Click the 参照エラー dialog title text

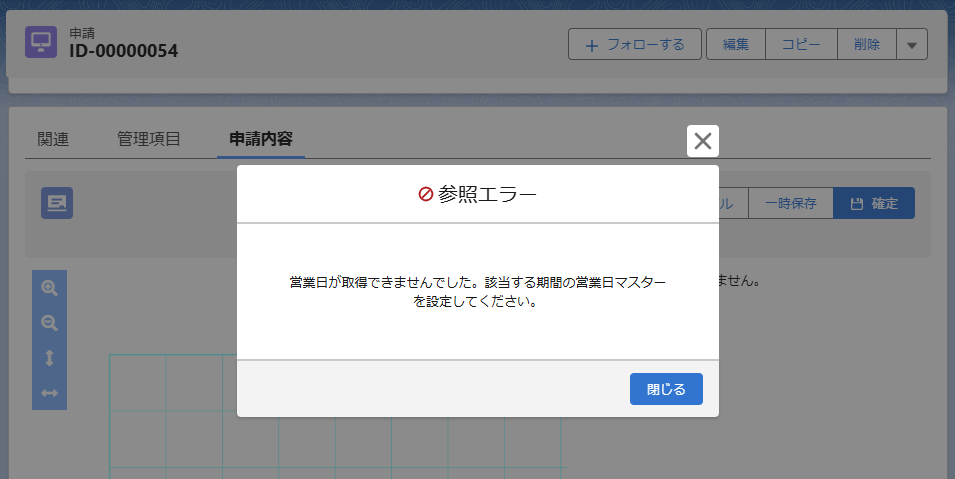(487, 194)
